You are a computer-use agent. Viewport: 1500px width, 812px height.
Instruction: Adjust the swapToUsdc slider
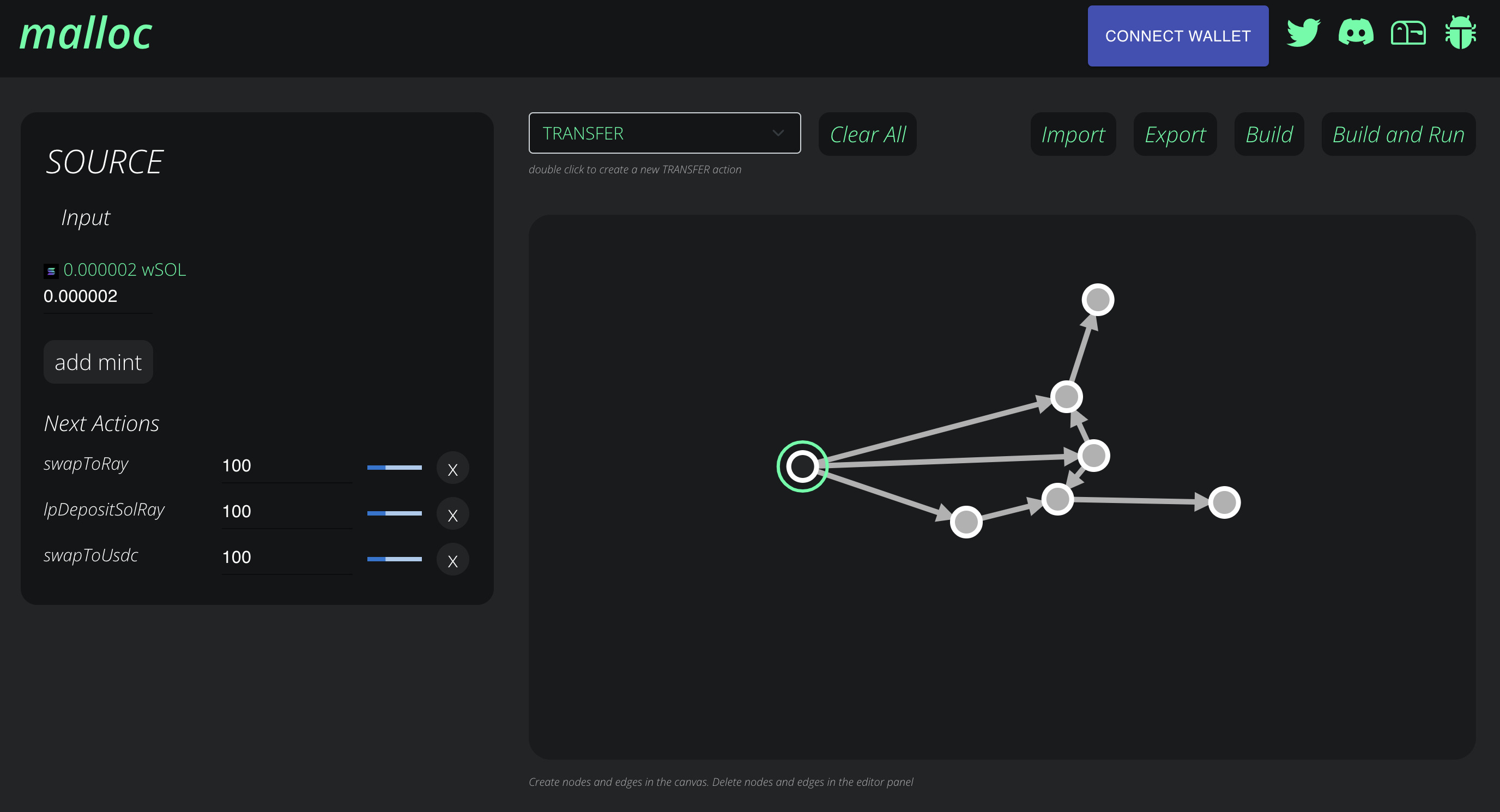pyautogui.click(x=395, y=560)
